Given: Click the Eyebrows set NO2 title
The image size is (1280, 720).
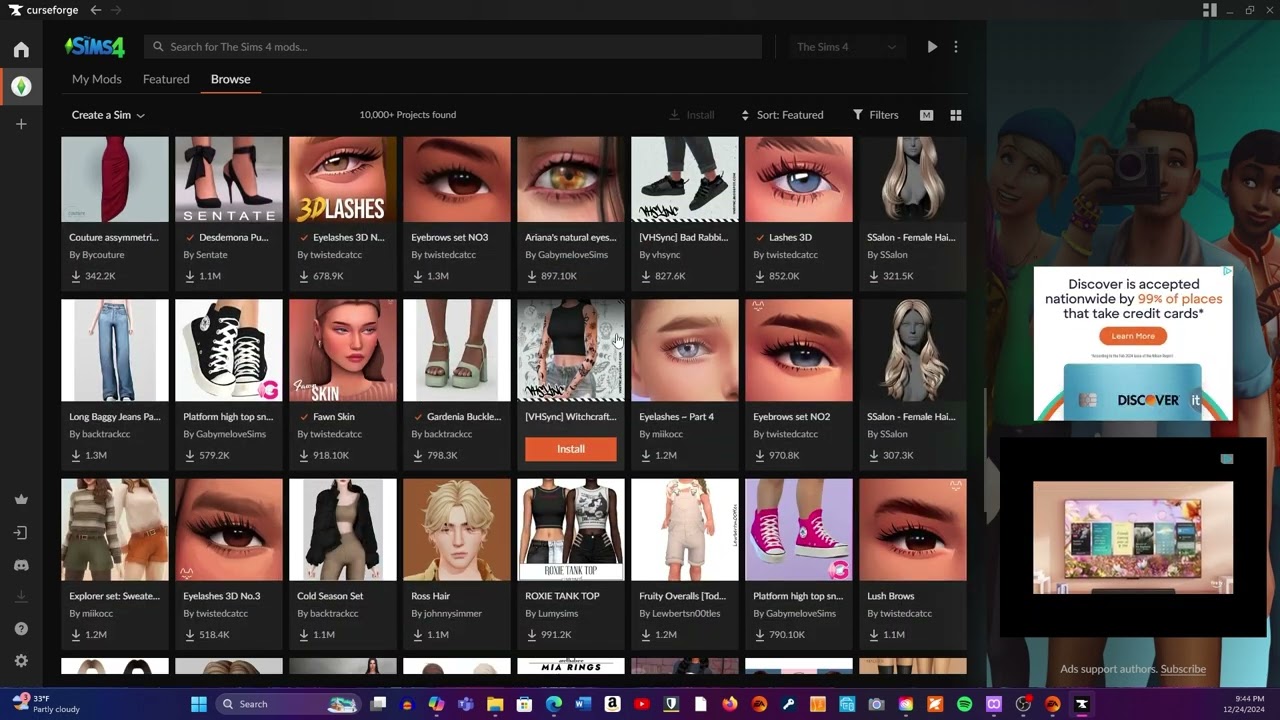Looking at the screenshot, I should coord(792,417).
